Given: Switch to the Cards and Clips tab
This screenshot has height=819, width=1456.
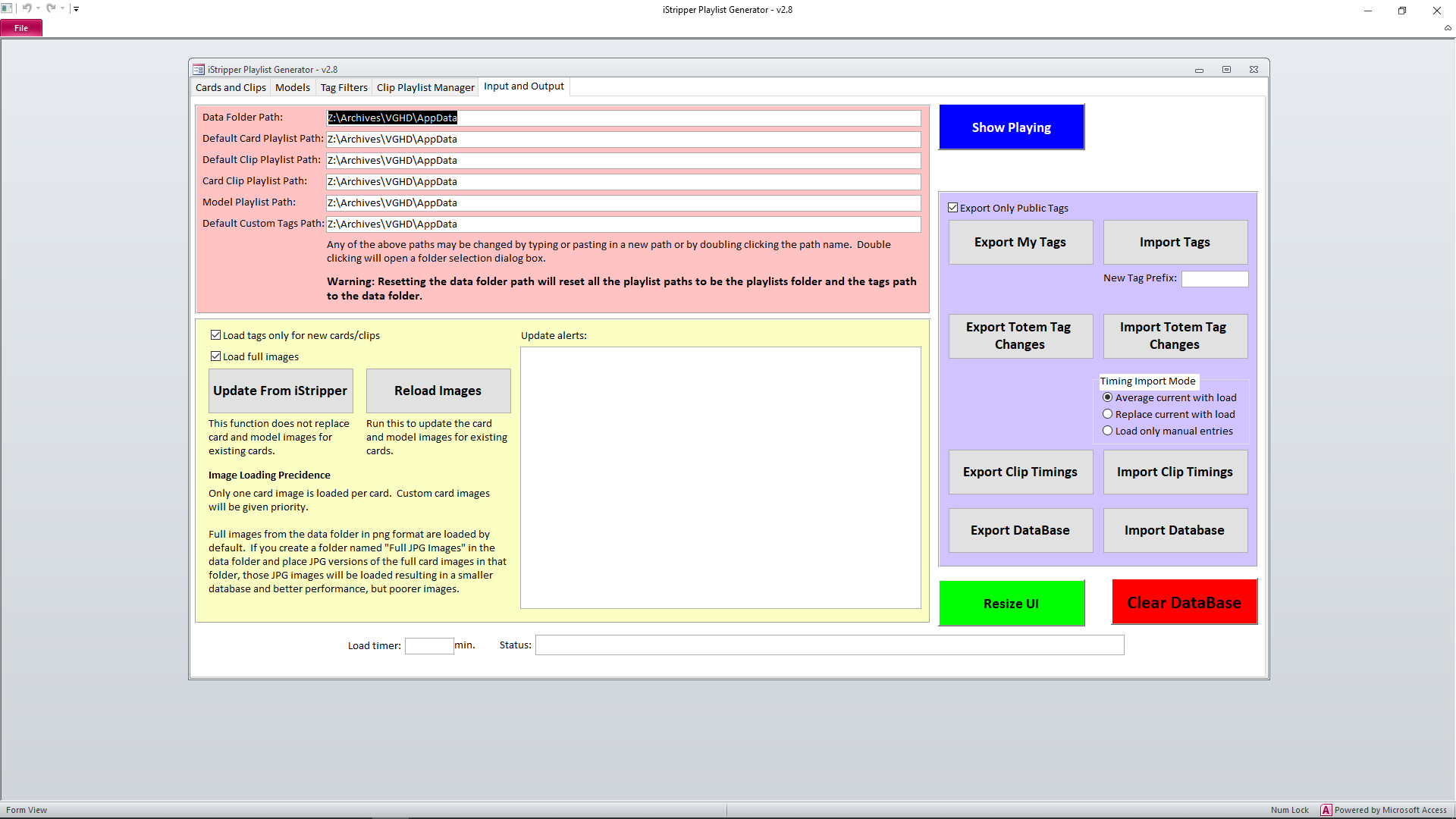Looking at the screenshot, I should point(231,87).
